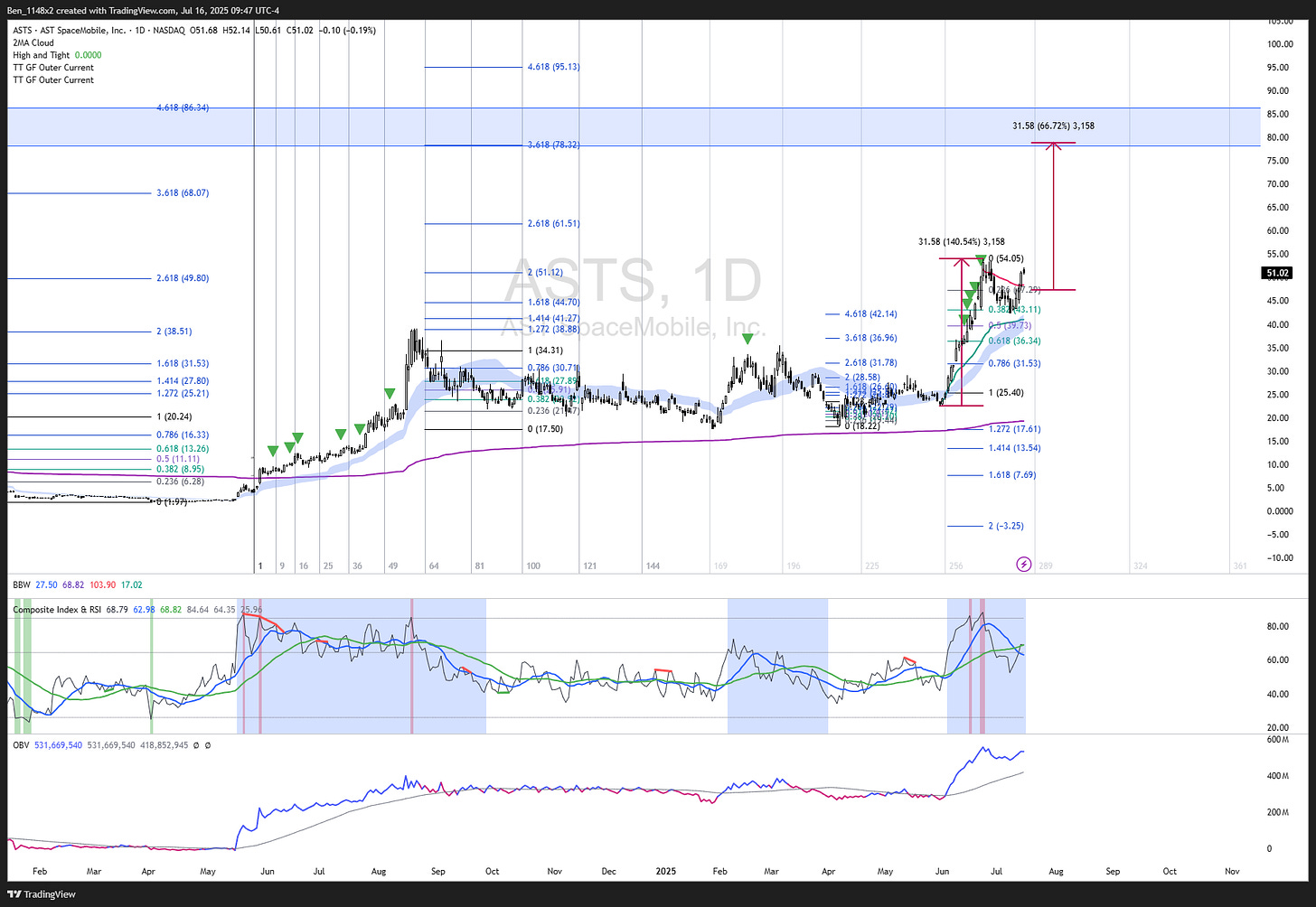Click the Fibonacci label '0.786 (16.33)'
The width and height of the screenshot is (1316, 907).
point(183,435)
